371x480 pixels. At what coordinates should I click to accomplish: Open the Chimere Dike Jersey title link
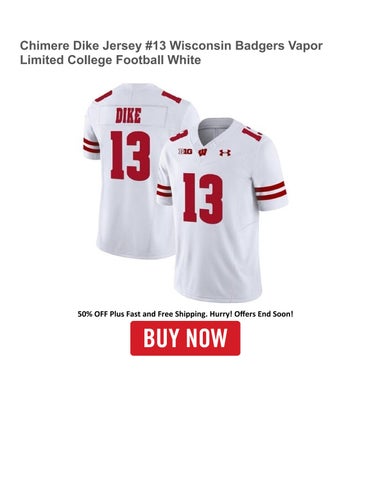[x=171, y=53]
